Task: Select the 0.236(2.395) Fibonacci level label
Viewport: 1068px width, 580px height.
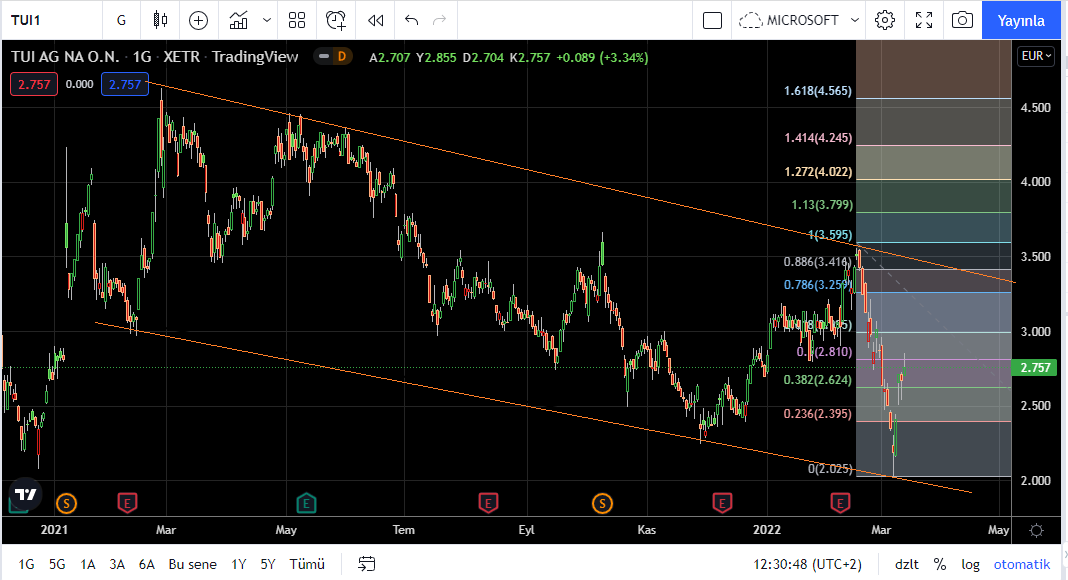Action: tap(817, 413)
